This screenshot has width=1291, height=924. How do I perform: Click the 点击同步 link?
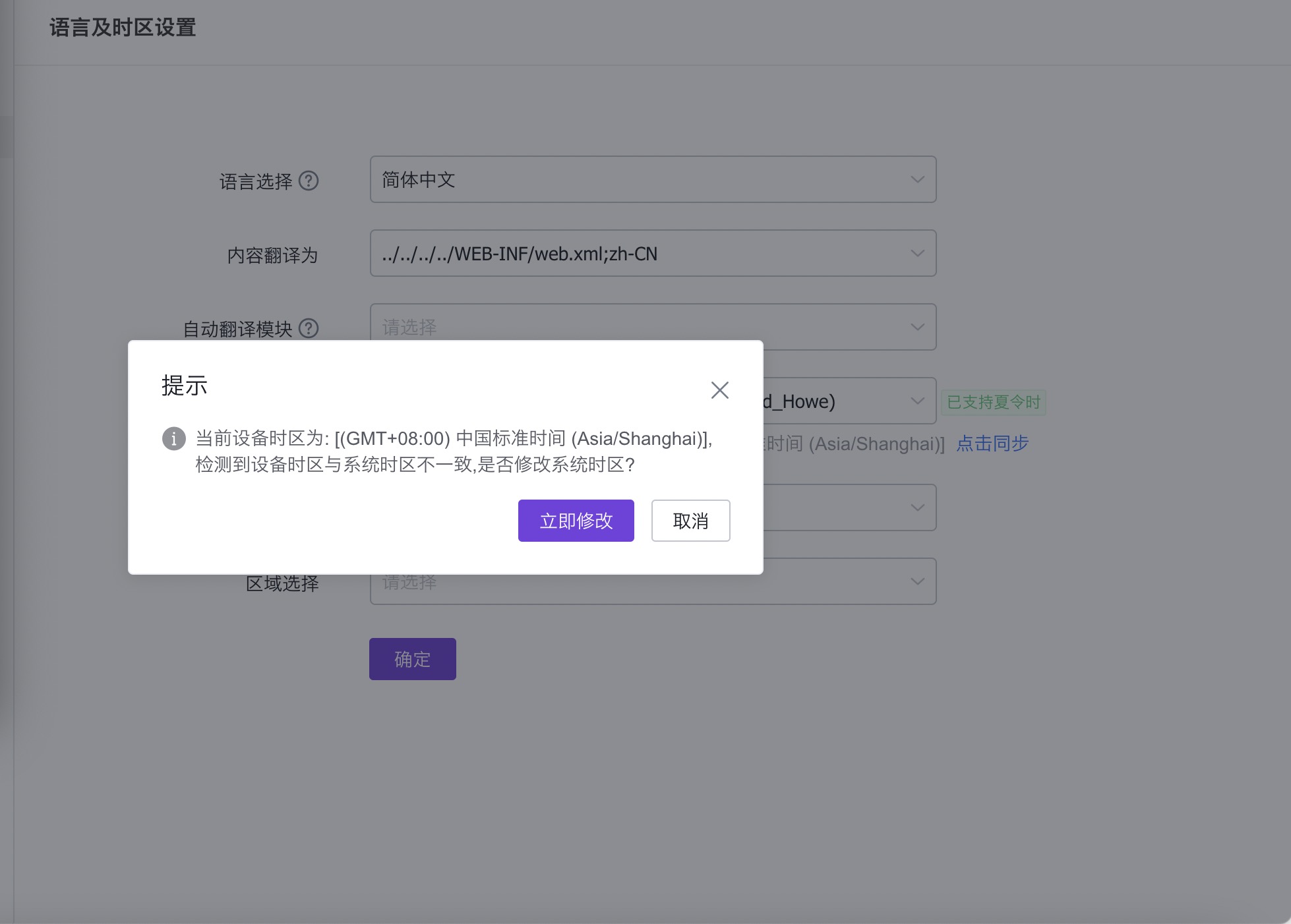pyautogui.click(x=992, y=444)
